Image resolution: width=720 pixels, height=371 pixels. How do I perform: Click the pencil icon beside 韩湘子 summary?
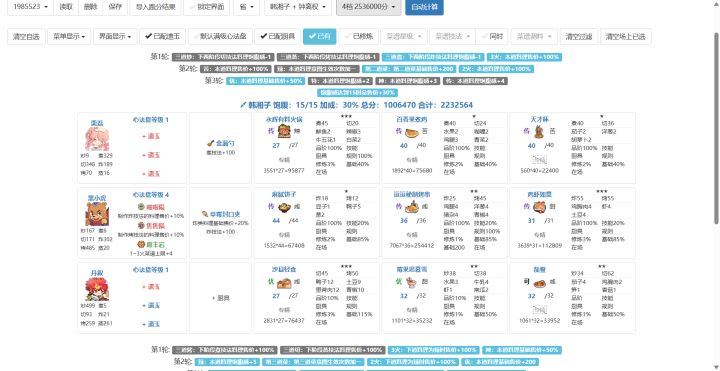pos(243,105)
